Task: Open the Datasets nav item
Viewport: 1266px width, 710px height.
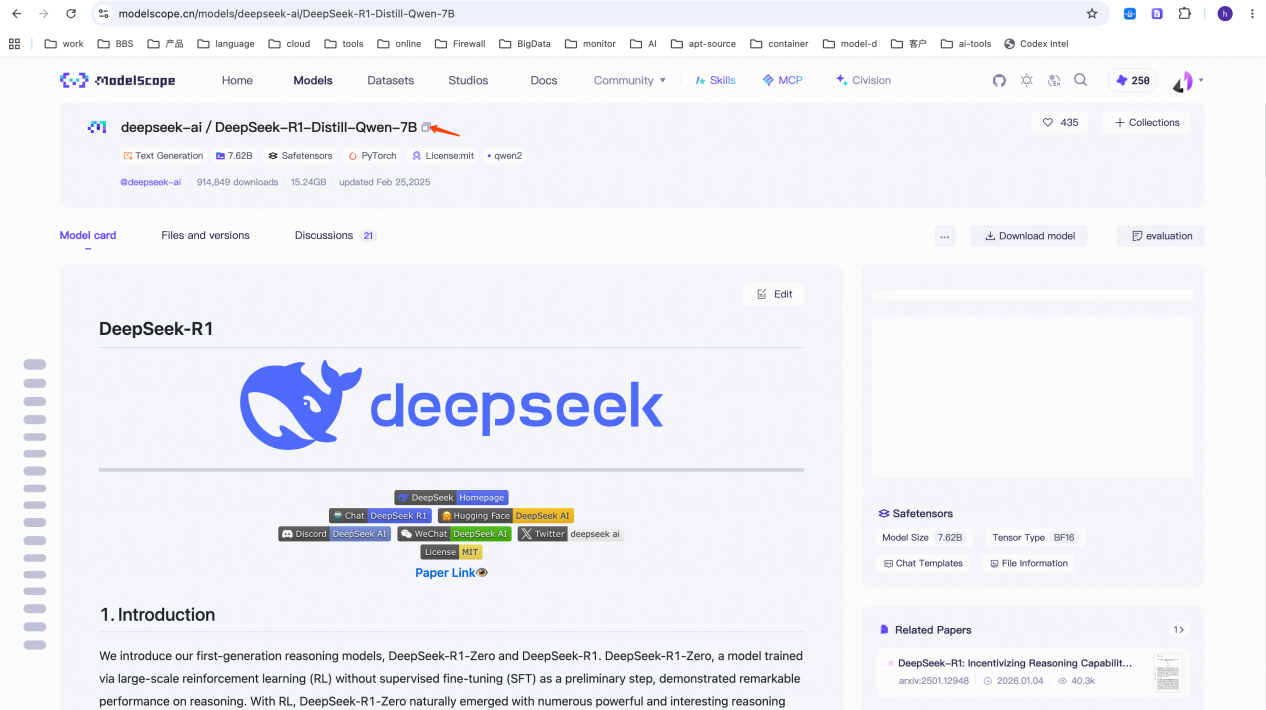Action: point(390,80)
